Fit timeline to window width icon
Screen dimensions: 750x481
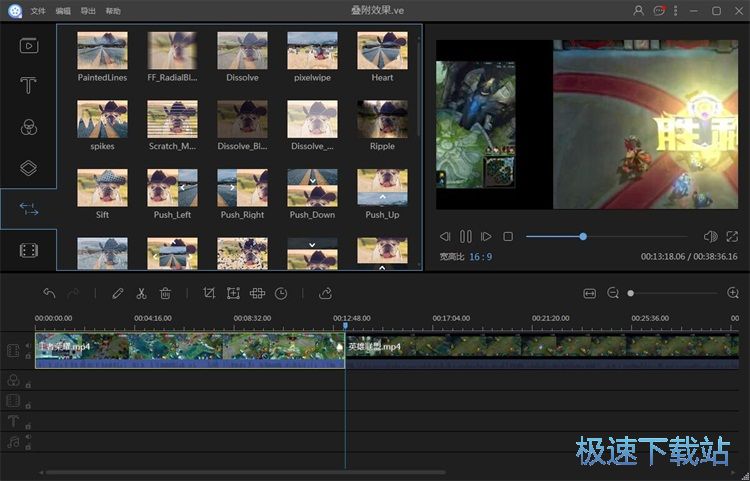pos(590,293)
